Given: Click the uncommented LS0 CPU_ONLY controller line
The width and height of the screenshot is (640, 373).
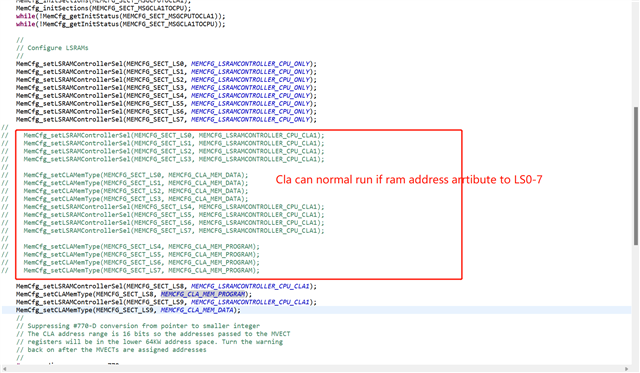Looking at the screenshot, I should [x=166, y=64].
